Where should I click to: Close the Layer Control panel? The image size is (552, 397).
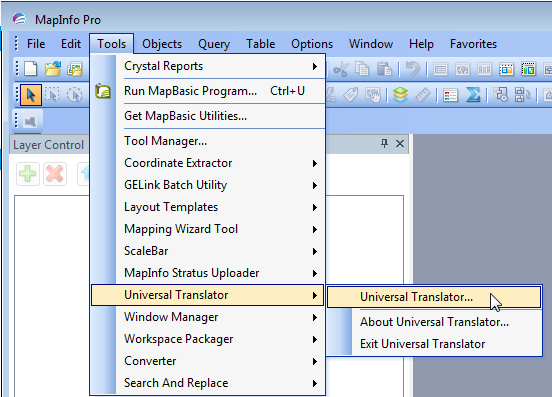pyautogui.click(x=400, y=143)
